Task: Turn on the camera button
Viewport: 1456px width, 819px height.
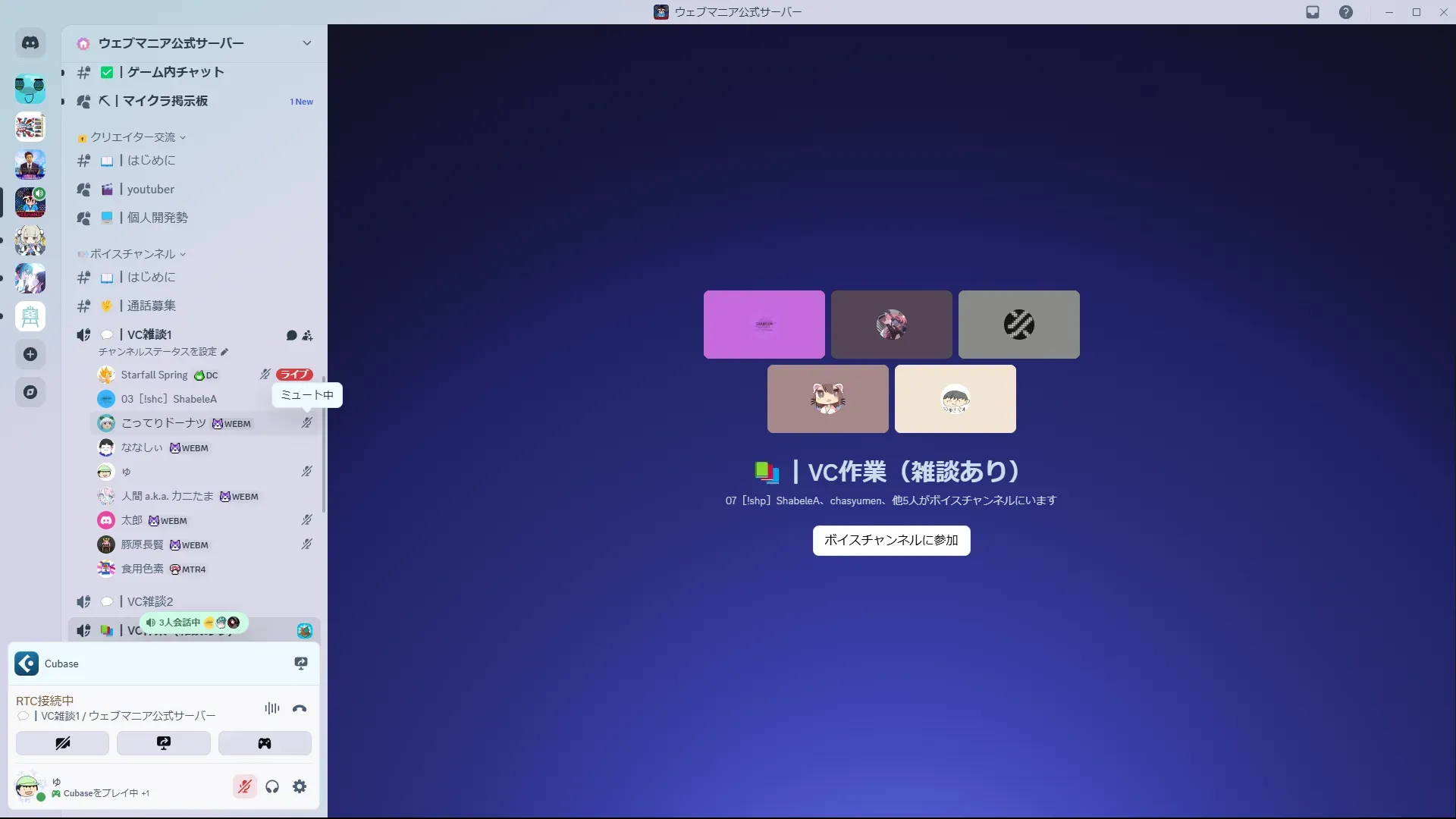Action: [x=62, y=743]
